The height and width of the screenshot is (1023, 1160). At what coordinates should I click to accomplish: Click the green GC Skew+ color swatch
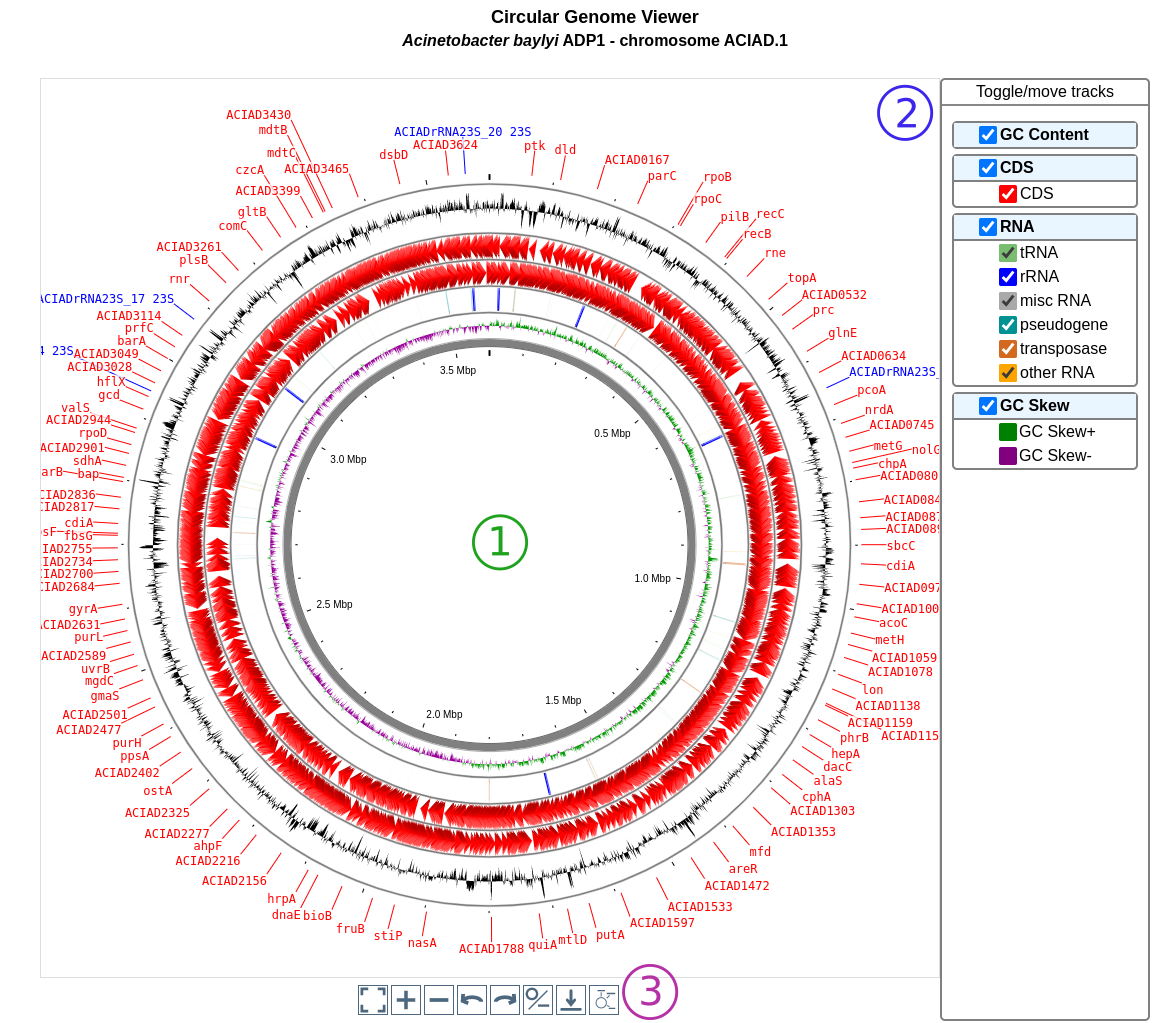pos(1008,431)
